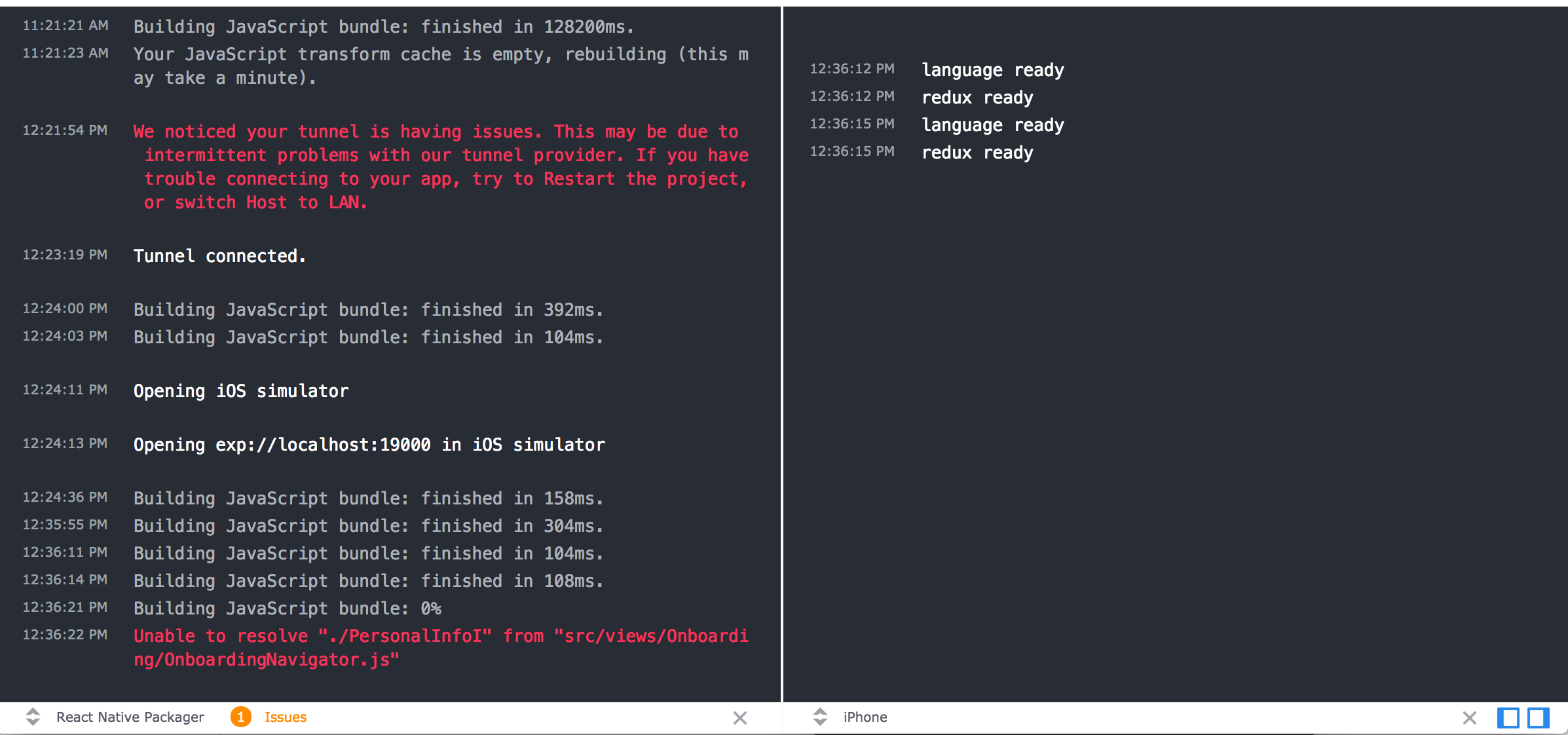1568x735 pixels.
Task: Click the orange "1" issue count badge
Action: (242, 717)
